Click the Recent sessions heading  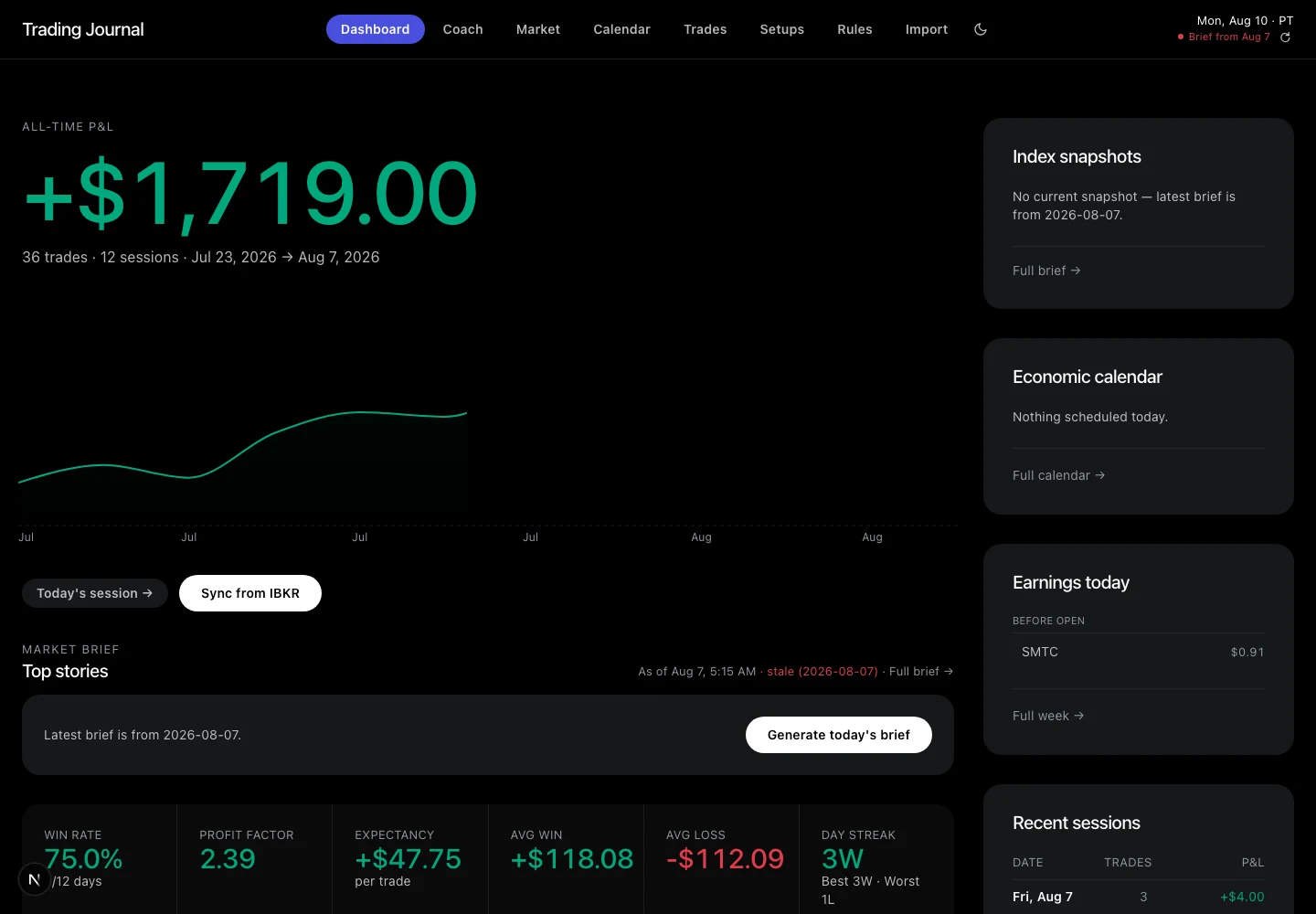click(1077, 823)
